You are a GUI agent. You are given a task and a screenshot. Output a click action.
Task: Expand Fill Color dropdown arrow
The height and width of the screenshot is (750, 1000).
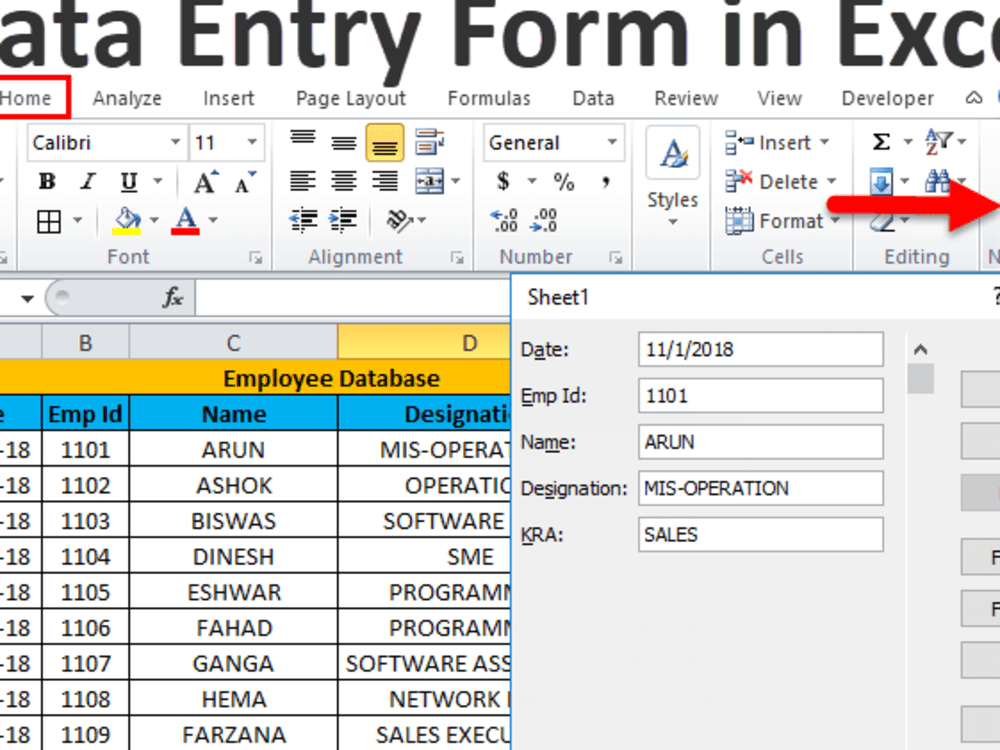pyautogui.click(x=154, y=221)
